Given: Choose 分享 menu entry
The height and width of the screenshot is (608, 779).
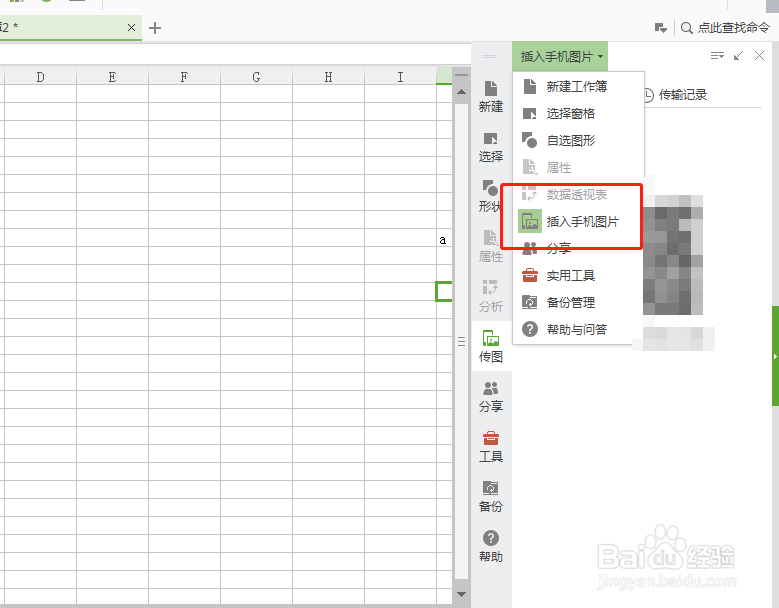Looking at the screenshot, I should click(x=578, y=248).
